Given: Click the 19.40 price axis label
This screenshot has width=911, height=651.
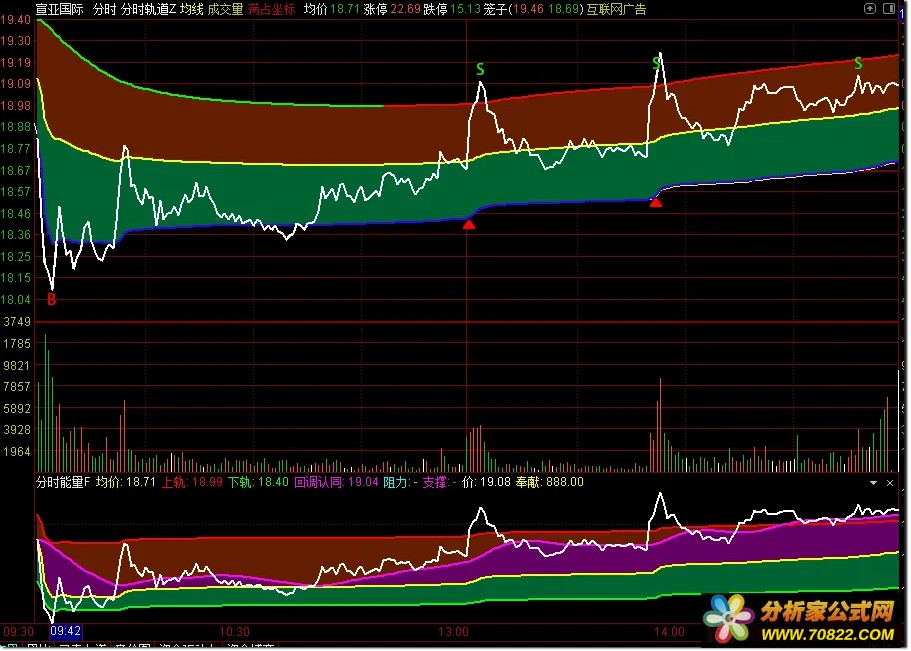Looking at the screenshot, I should (x=16, y=20).
